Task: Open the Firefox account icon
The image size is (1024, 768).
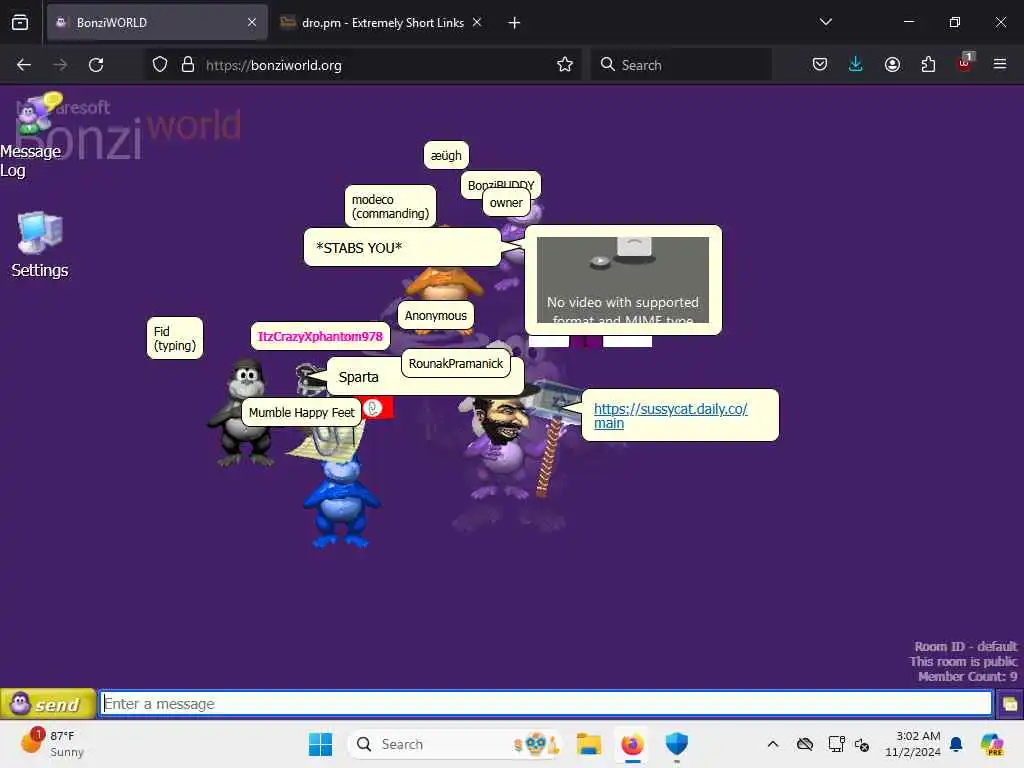Action: 892,64
